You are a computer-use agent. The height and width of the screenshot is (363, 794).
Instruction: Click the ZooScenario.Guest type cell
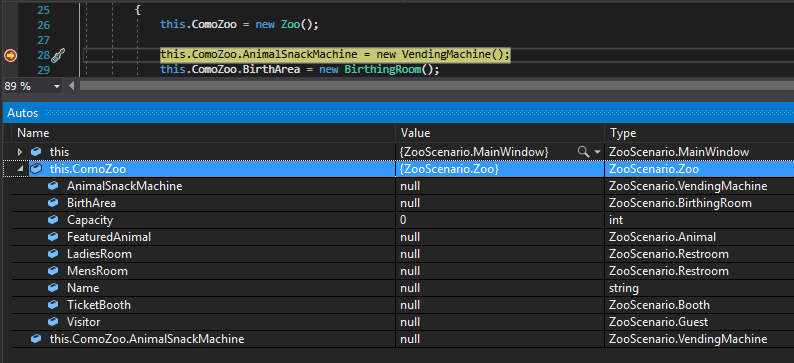(x=699, y=322)
